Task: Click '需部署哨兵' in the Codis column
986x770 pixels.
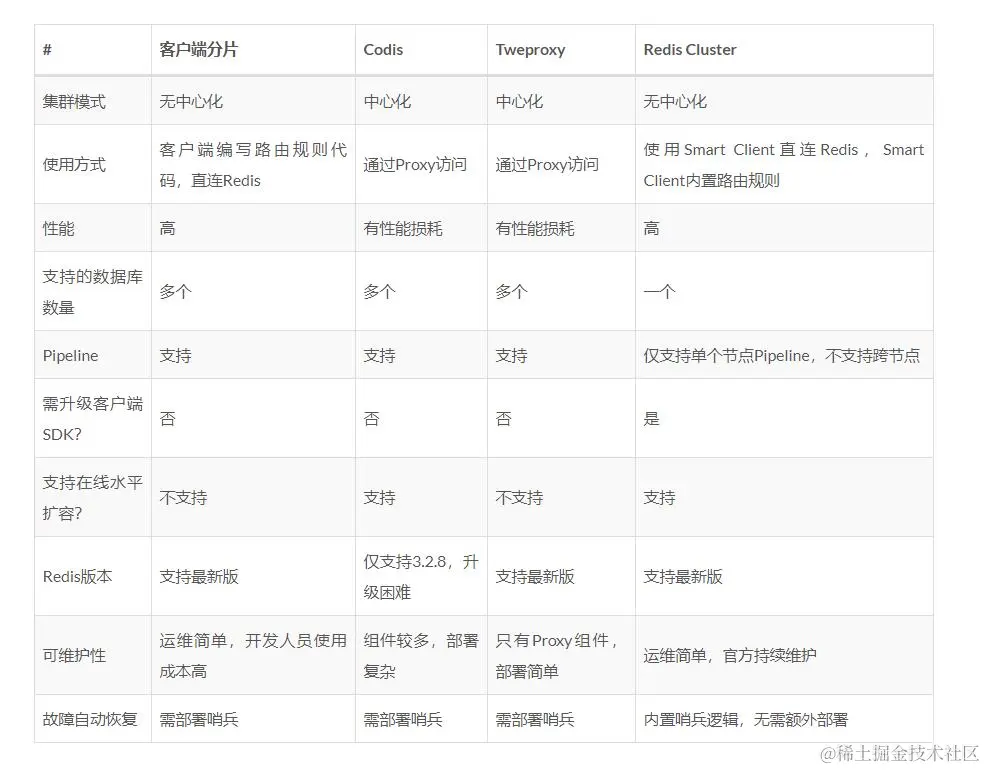Action: (x=403, y=719)
